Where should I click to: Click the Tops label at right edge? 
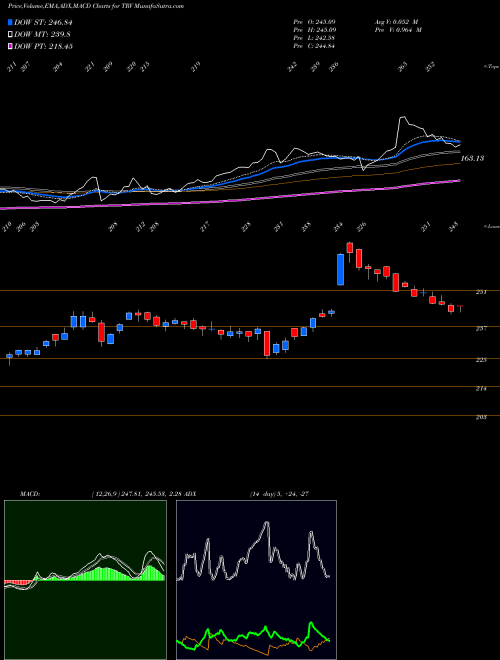pos(492,67)
